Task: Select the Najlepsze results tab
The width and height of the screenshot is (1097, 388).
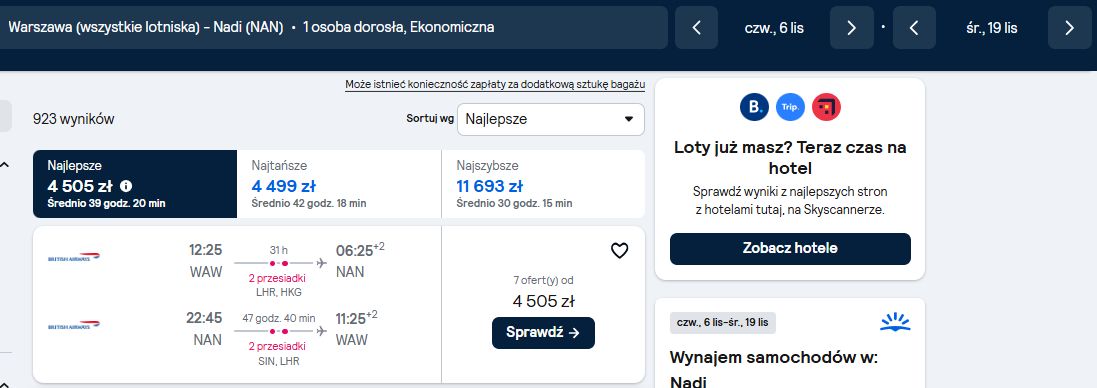Action: [x=135, y=185]
